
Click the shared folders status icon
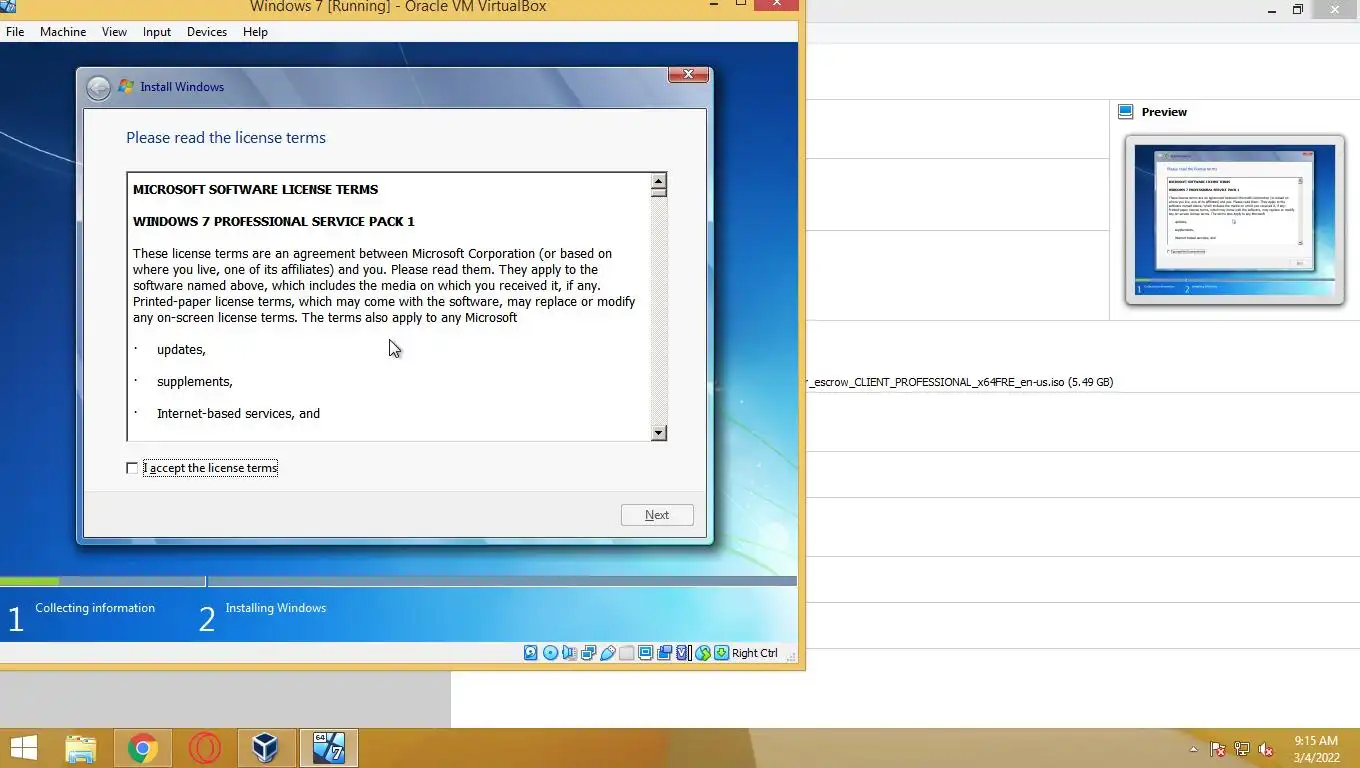tap(626, 653)
